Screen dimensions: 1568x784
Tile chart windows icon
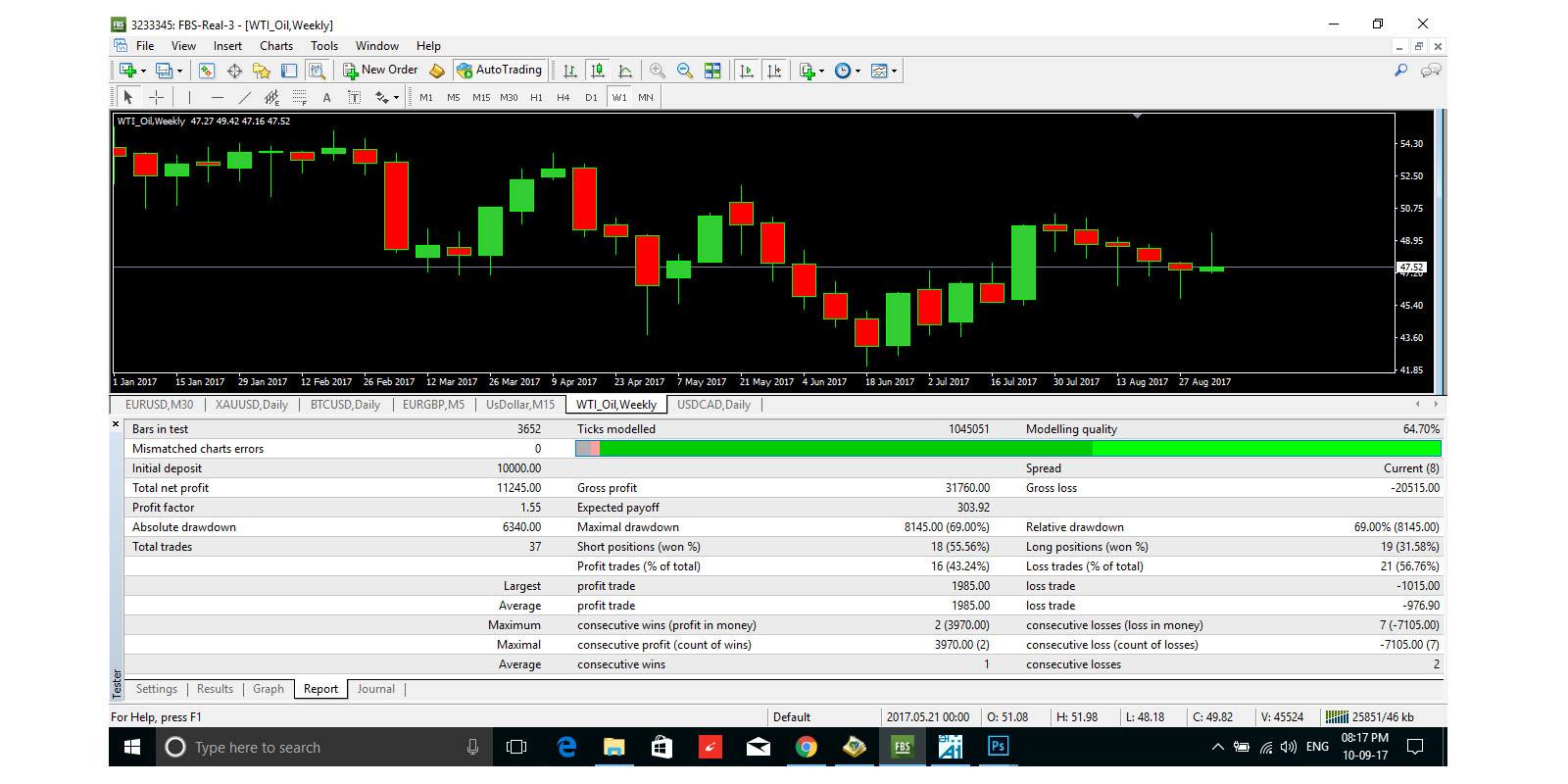pos(712,71)
